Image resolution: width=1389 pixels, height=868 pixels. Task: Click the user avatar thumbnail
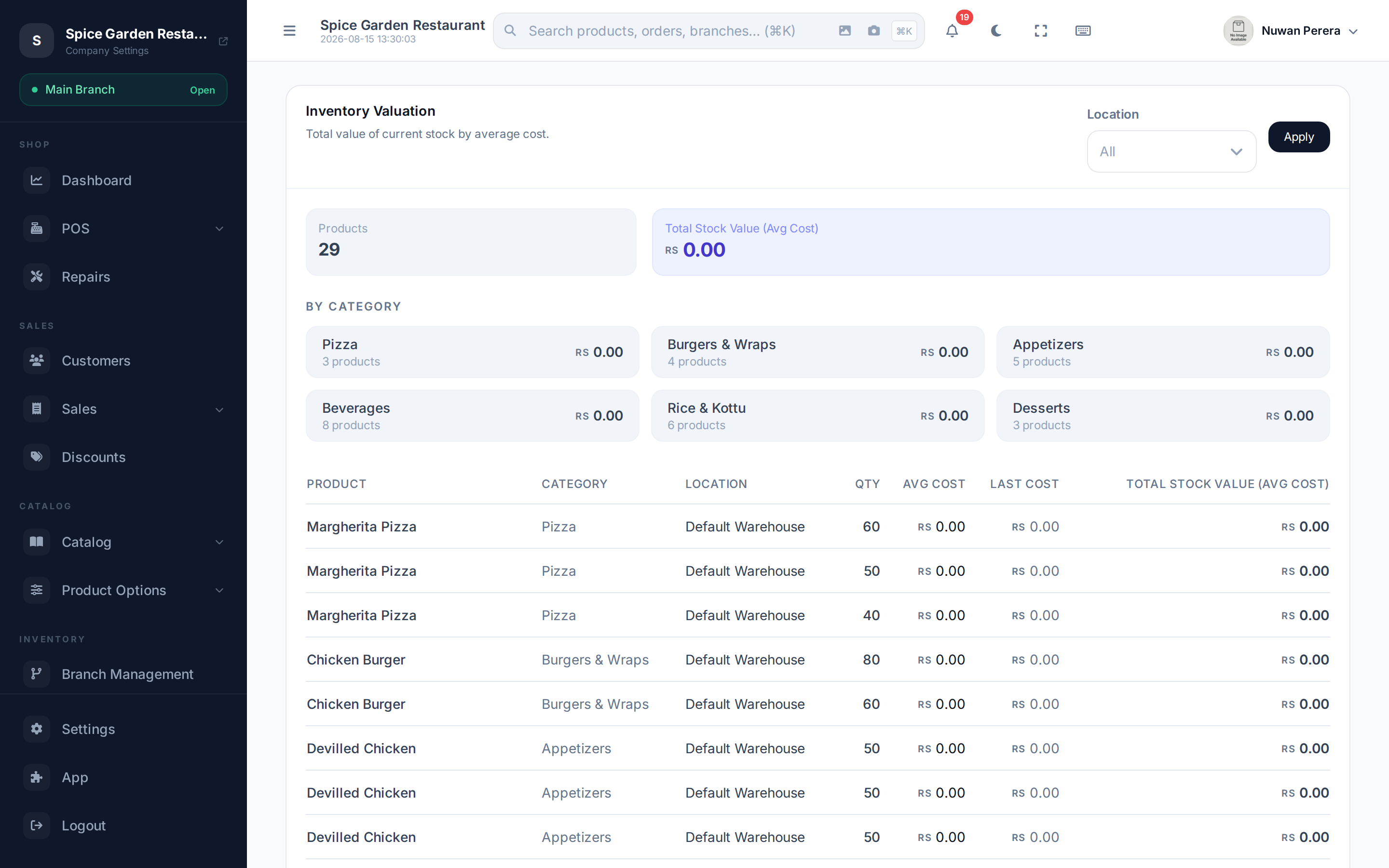pyautogui.click(x=1238, y=31)
